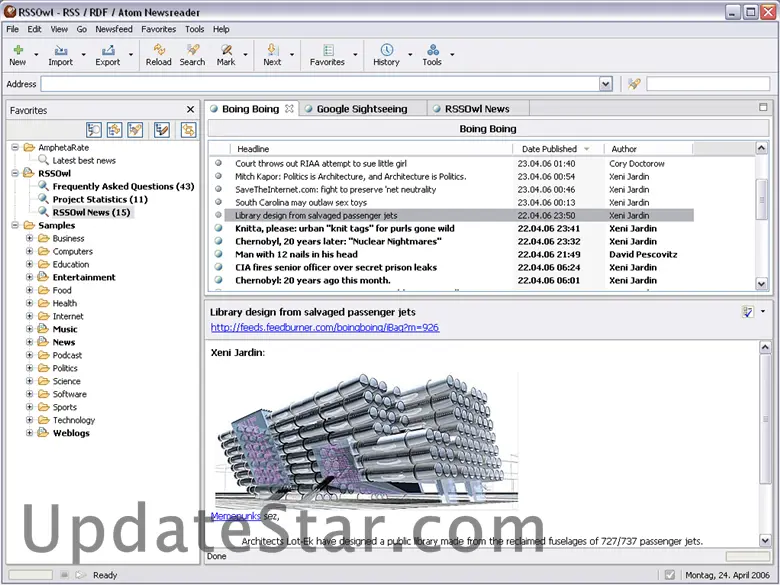Click the fourth Favorites panel toolbar icon
Screen dimensions: 780x585
coord(162,130)
